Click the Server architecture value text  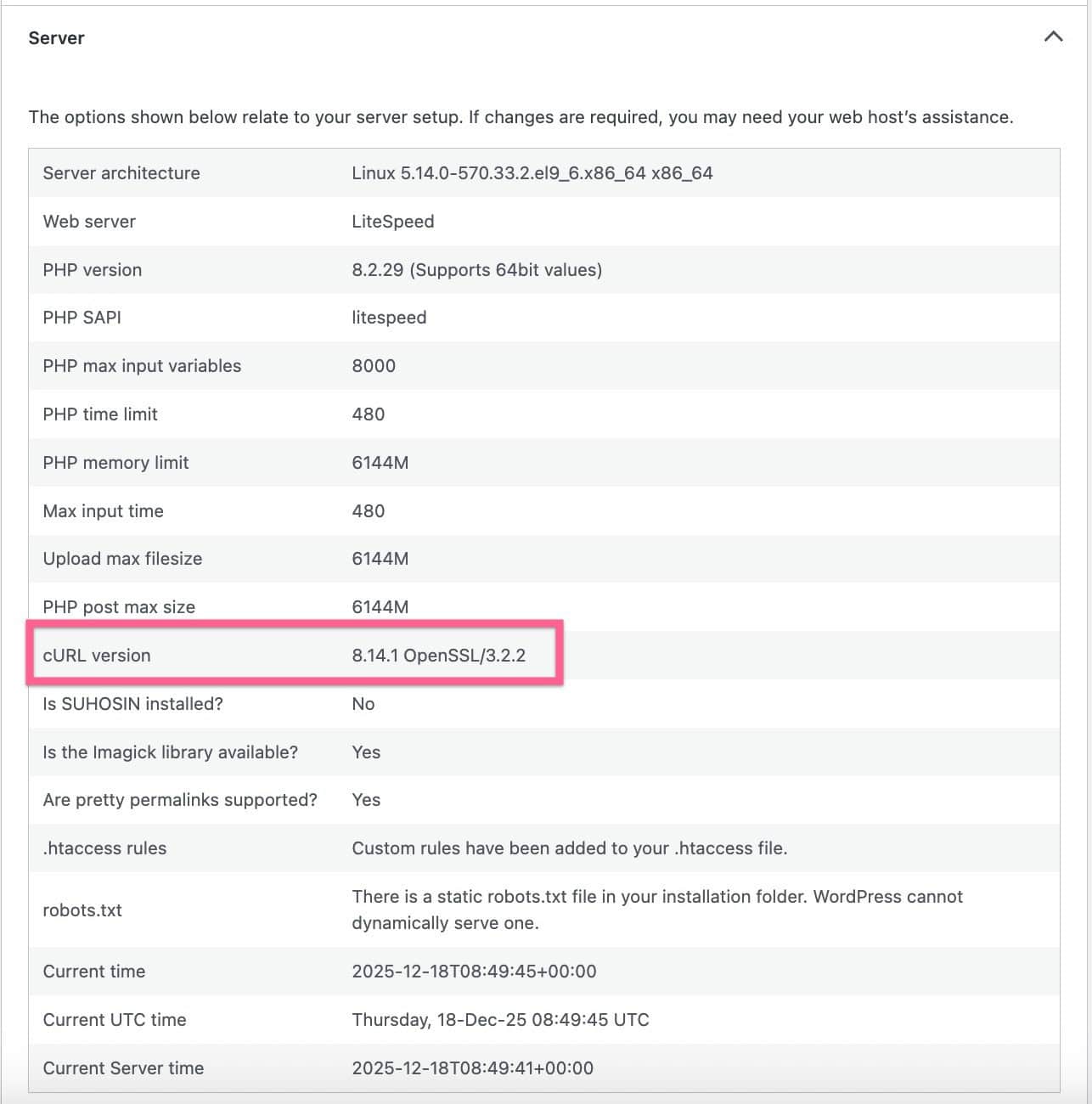[x=532, y=173]
